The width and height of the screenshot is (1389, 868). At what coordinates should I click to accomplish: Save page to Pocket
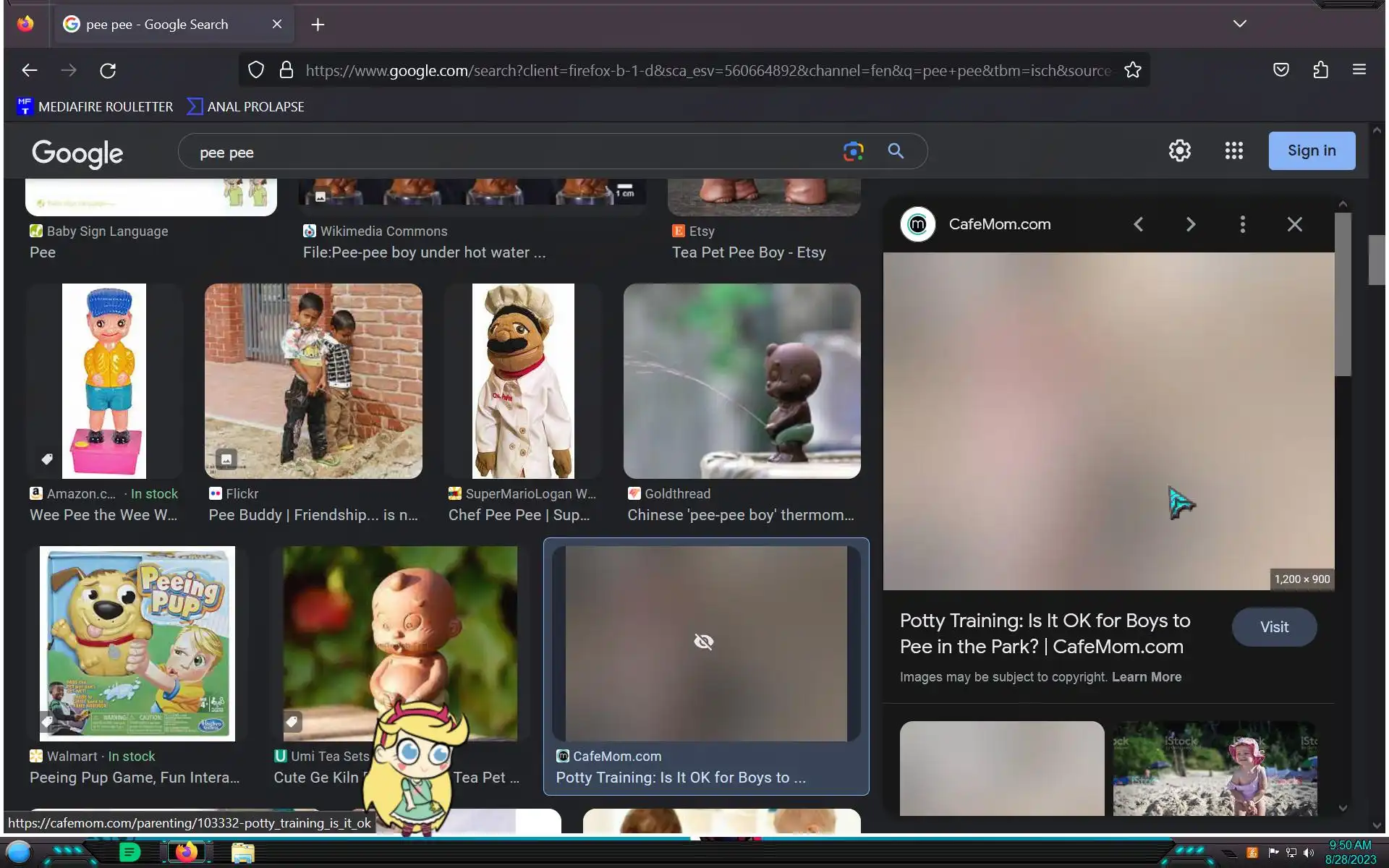(x=1280, y=70)
